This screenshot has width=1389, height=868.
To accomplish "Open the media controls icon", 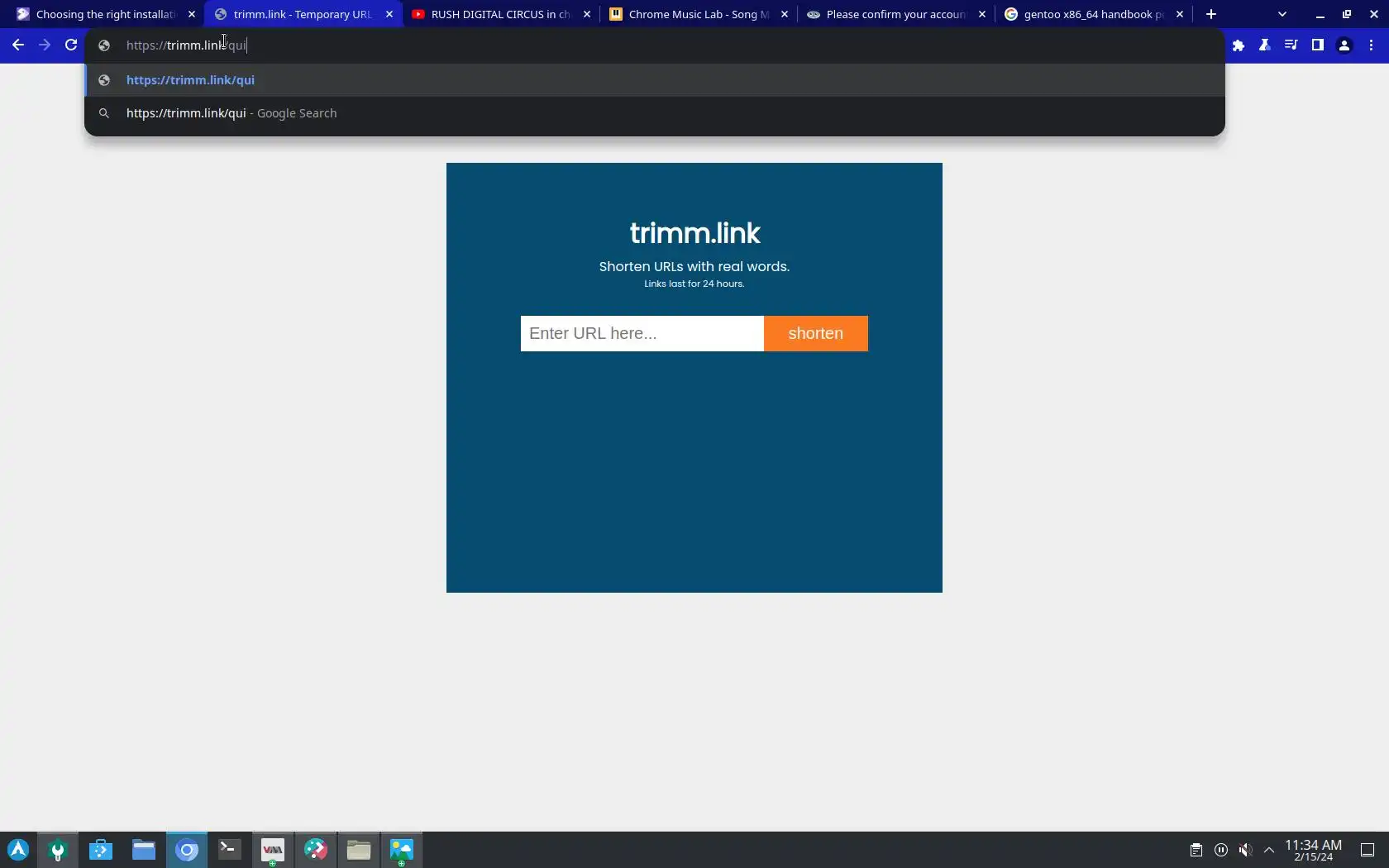I will 1291,45.
